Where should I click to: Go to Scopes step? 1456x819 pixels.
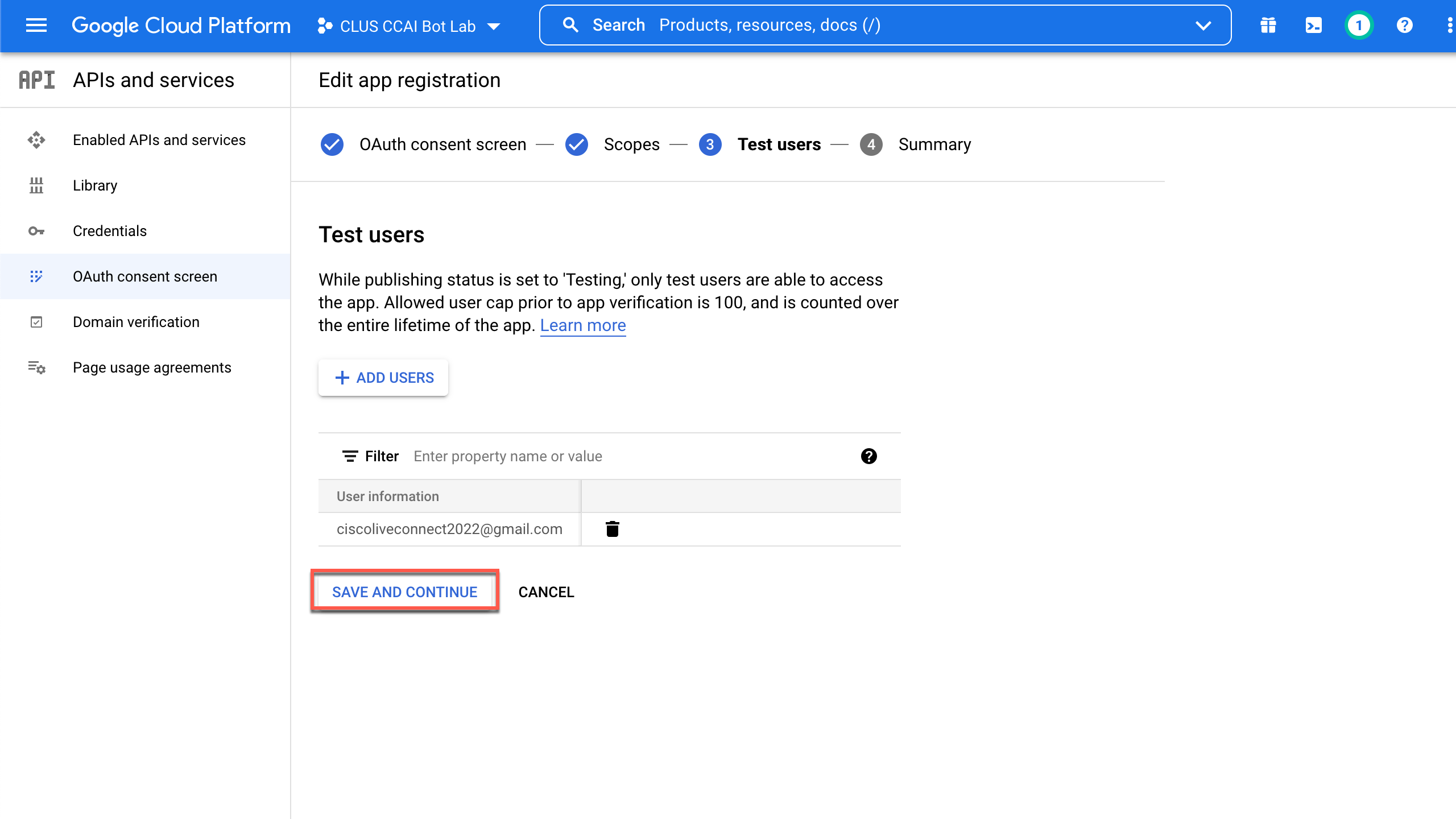(x=632, y=144)
